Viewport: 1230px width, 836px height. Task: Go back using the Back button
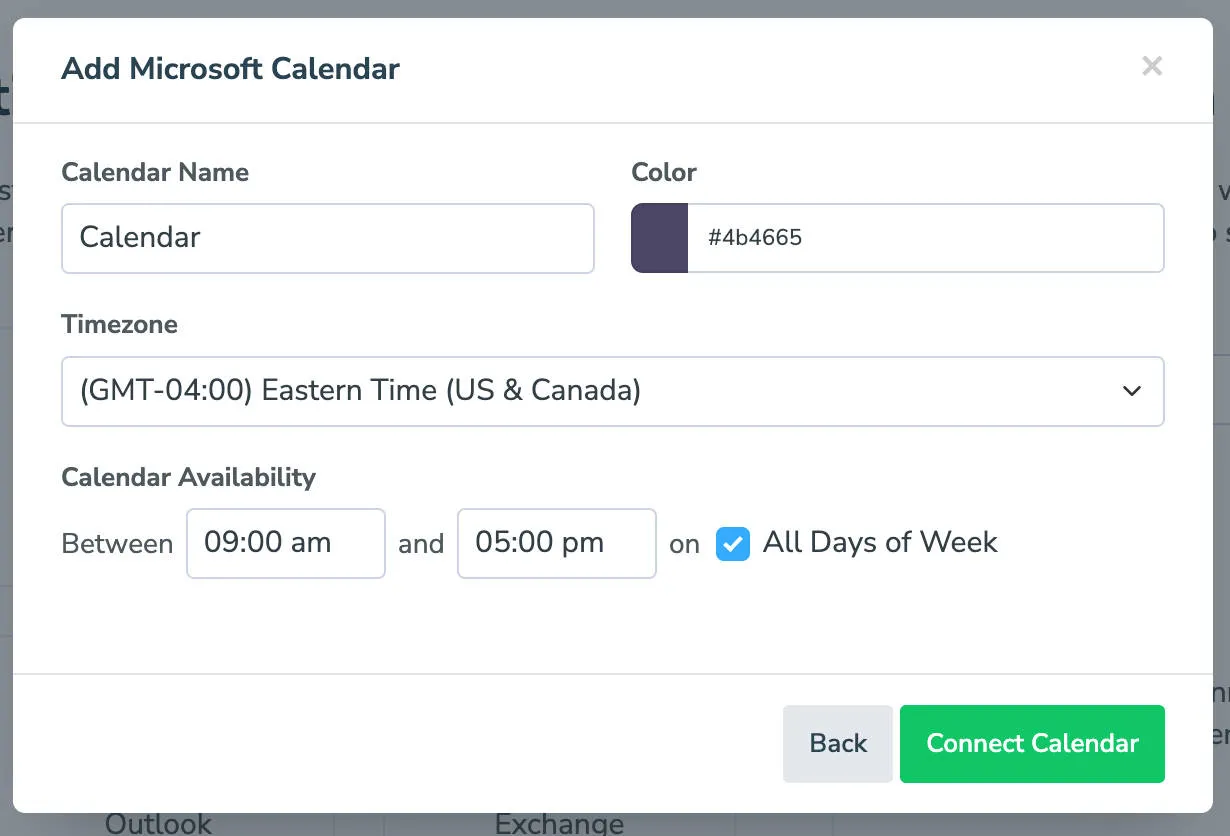point(838,743)
